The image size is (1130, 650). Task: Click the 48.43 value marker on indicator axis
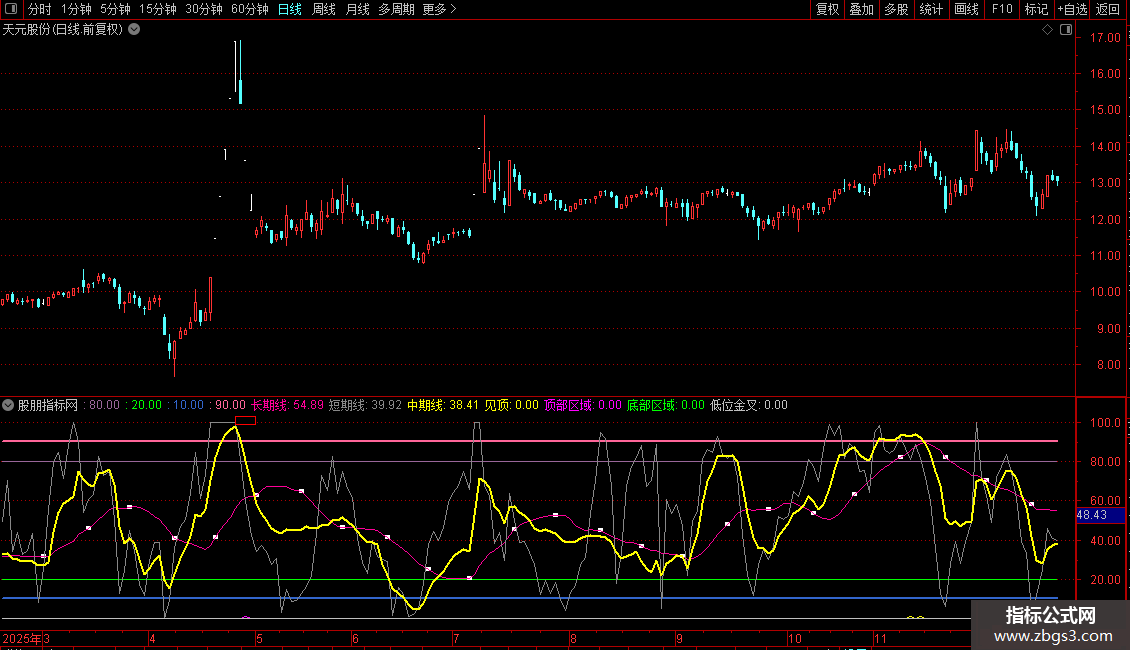pyautogui.click(x=1091, y=514)
